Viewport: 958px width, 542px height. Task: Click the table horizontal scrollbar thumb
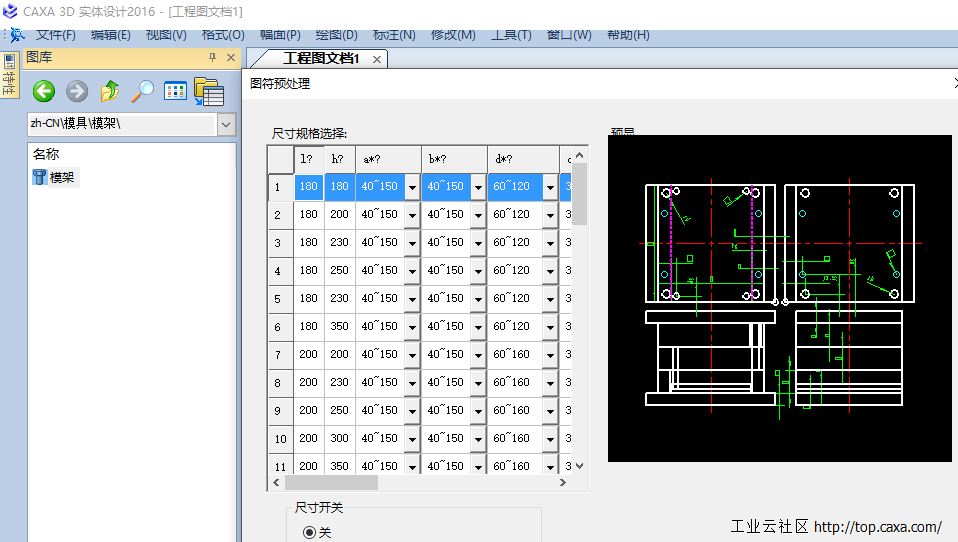pyautogui.click(x=331, y=483)
